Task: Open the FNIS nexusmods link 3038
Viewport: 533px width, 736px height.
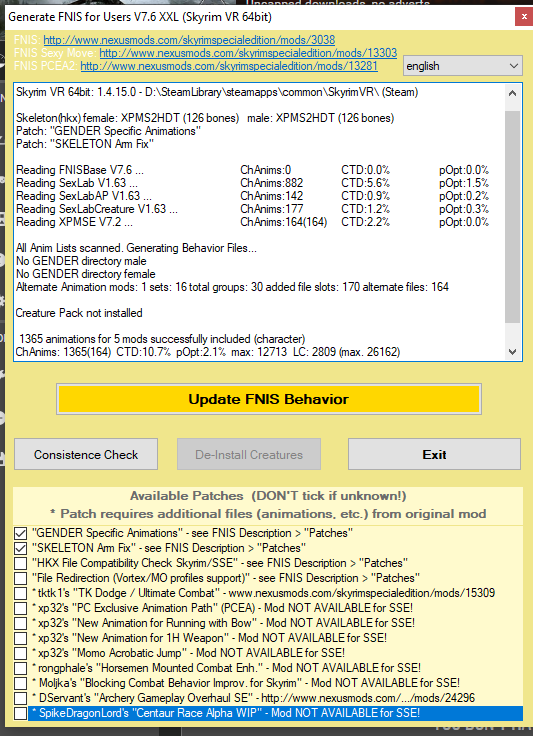Action: click(x=189, y=40)
